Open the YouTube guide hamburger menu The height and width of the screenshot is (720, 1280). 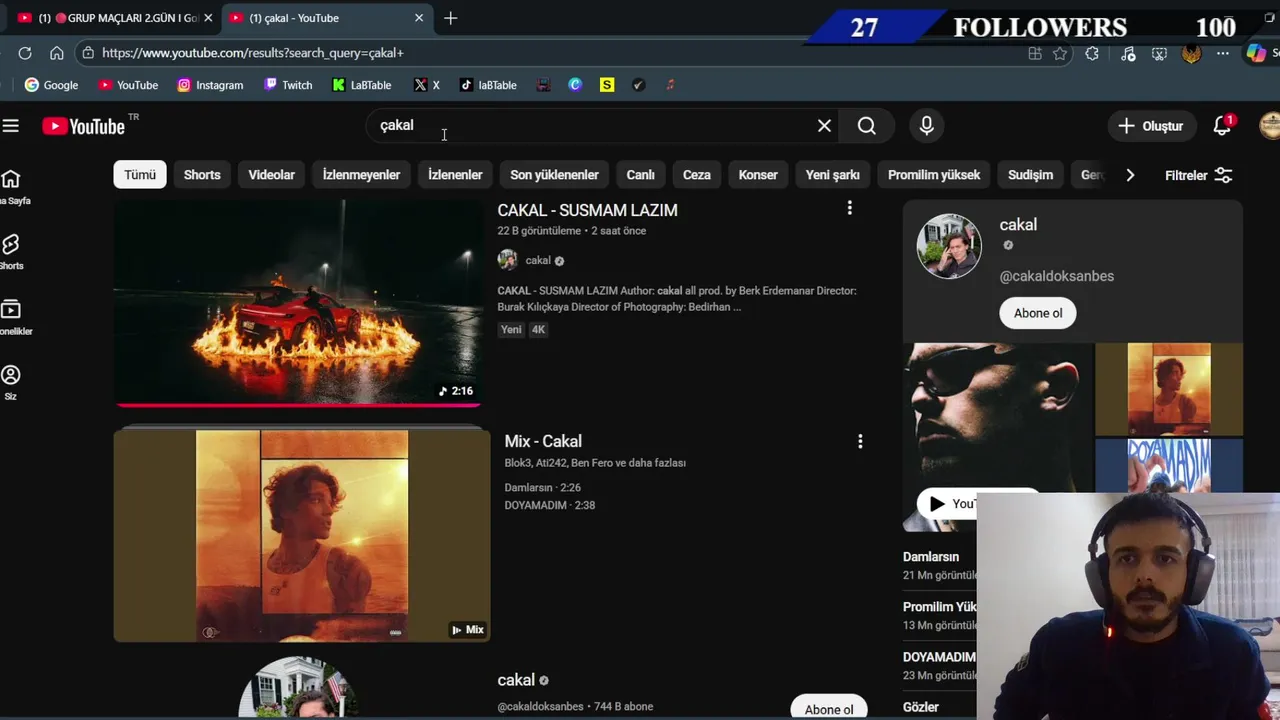click(x=10, y=126)
